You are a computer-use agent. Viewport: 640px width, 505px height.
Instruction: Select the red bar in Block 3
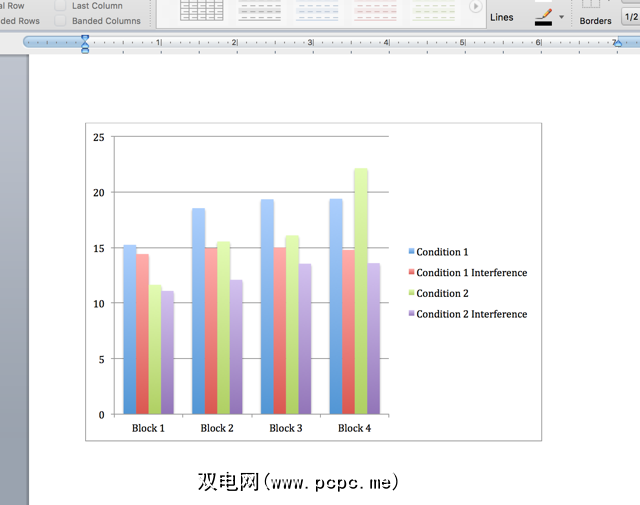click(x=280, y=331)
